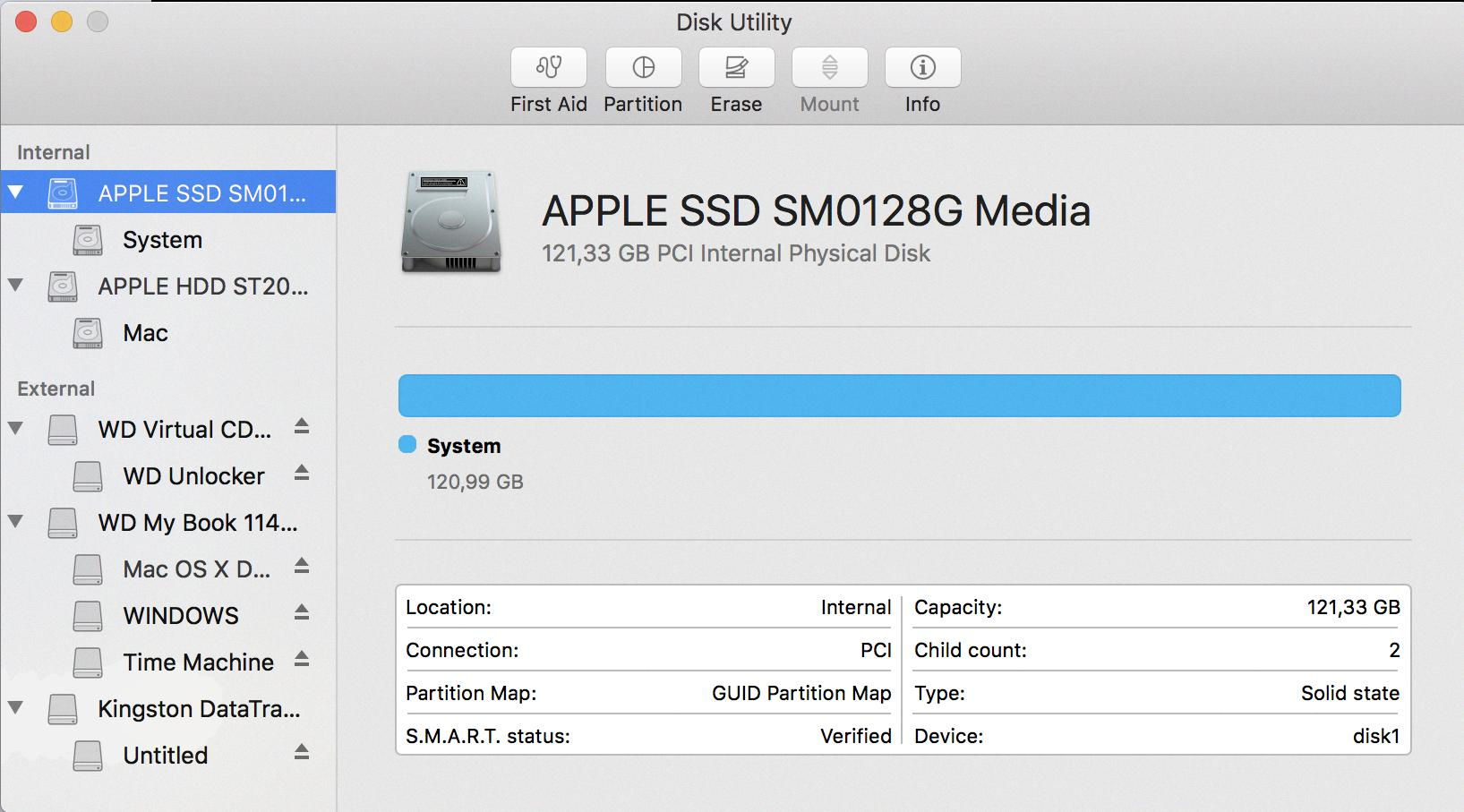Select the Kingston DataTra... row
1464x812 pixels.
tap(168, 709)
